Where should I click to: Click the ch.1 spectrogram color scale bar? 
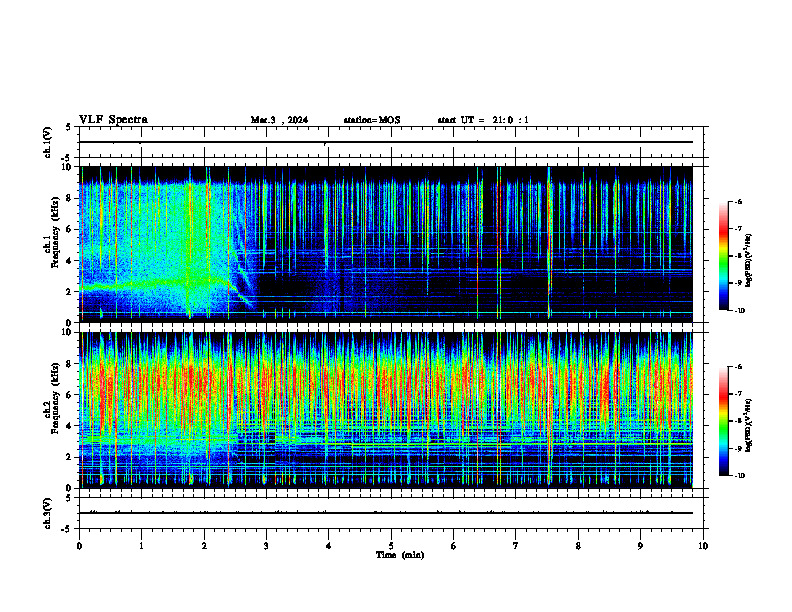(723, 256)
